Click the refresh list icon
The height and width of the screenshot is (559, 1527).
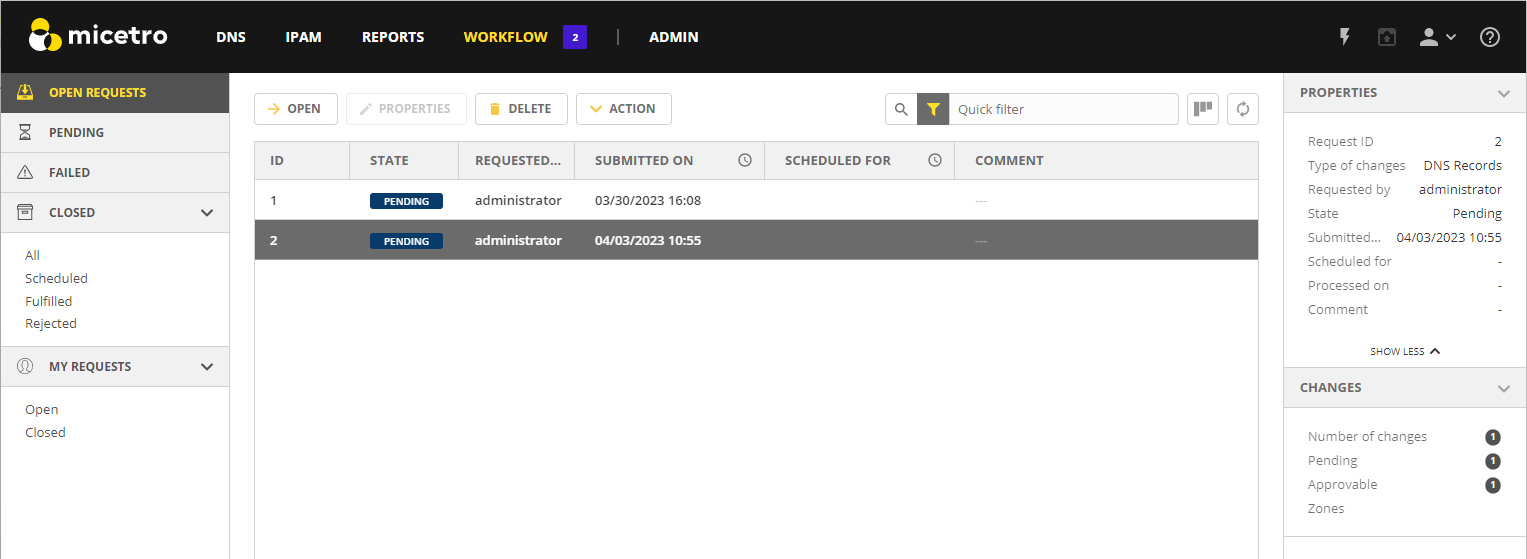(x=1243, y=109)
